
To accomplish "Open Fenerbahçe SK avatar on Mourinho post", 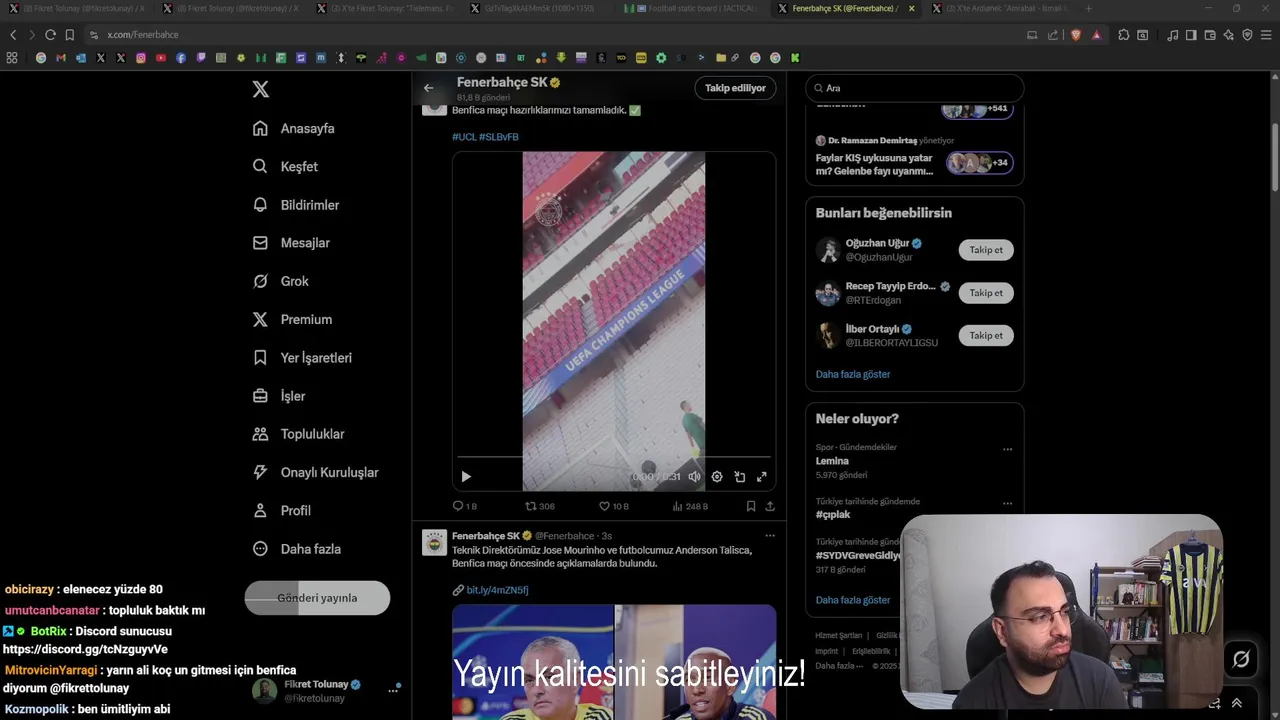I will click(434, 543).
